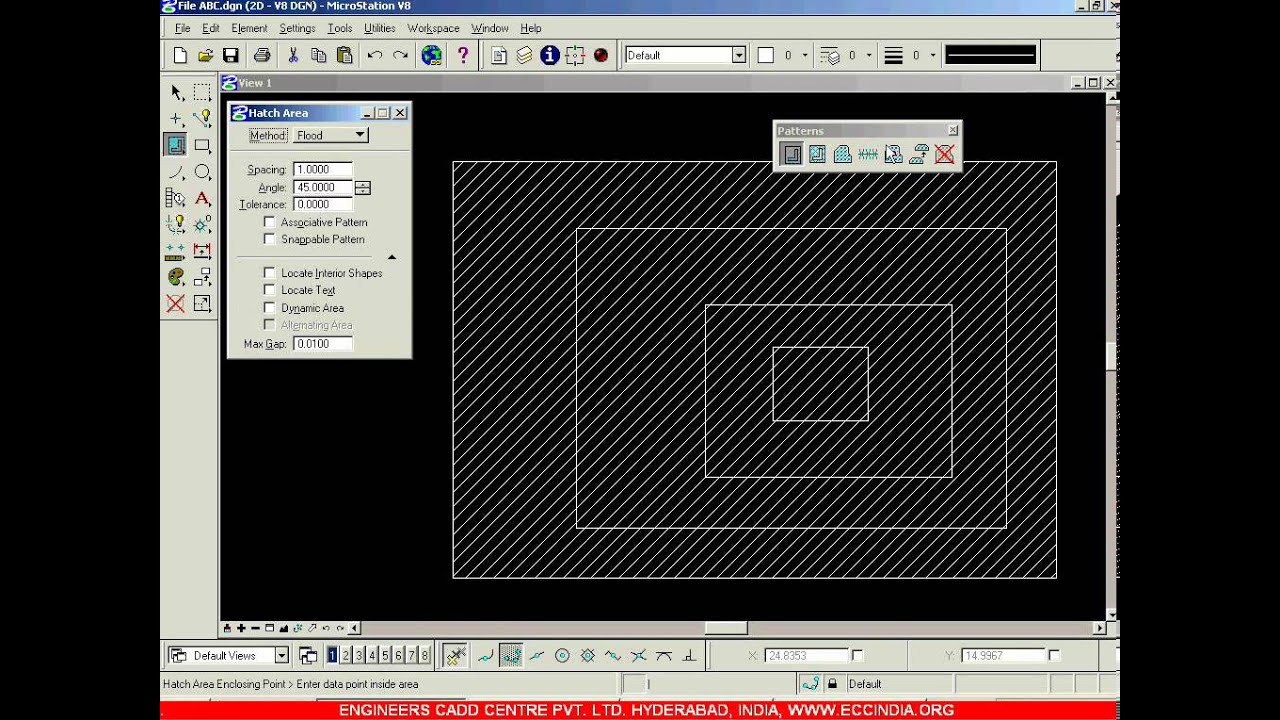Open a file with the folder icon
The image size is (1280, 720).
pos(205,56)
